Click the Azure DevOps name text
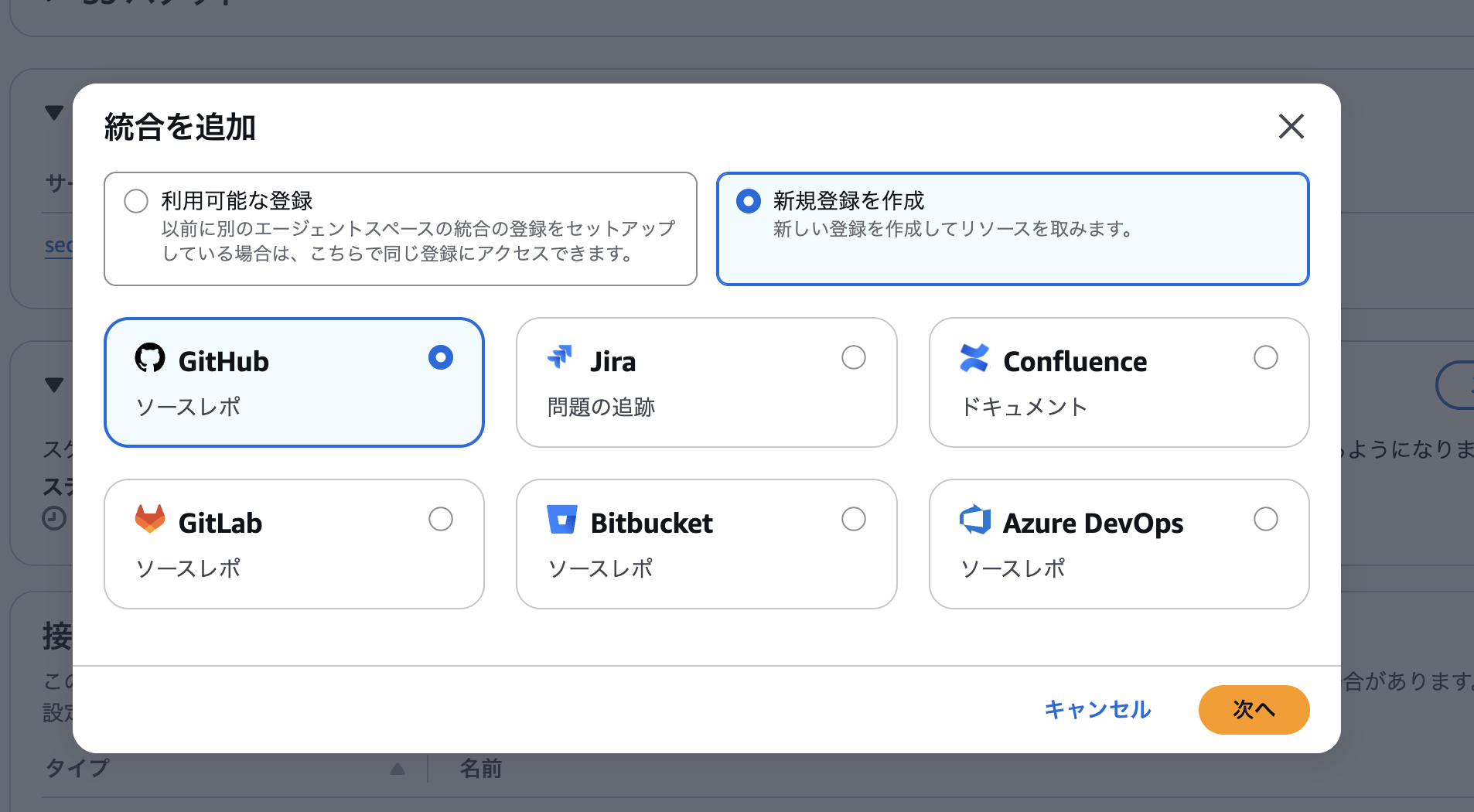This screenshot has width=1474, height=812. pyautogui.click(x=1093, y=524)
